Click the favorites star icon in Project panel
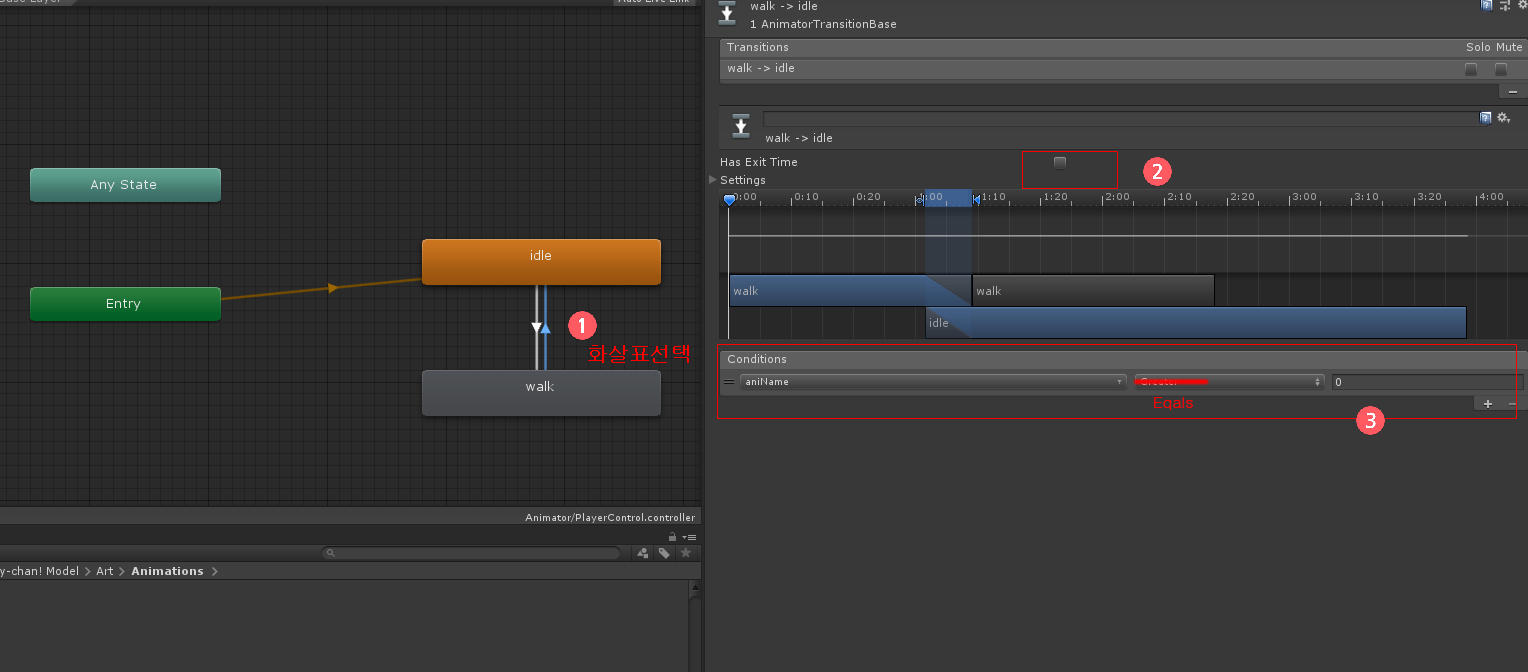1528x672 pixels. (685, 552)
